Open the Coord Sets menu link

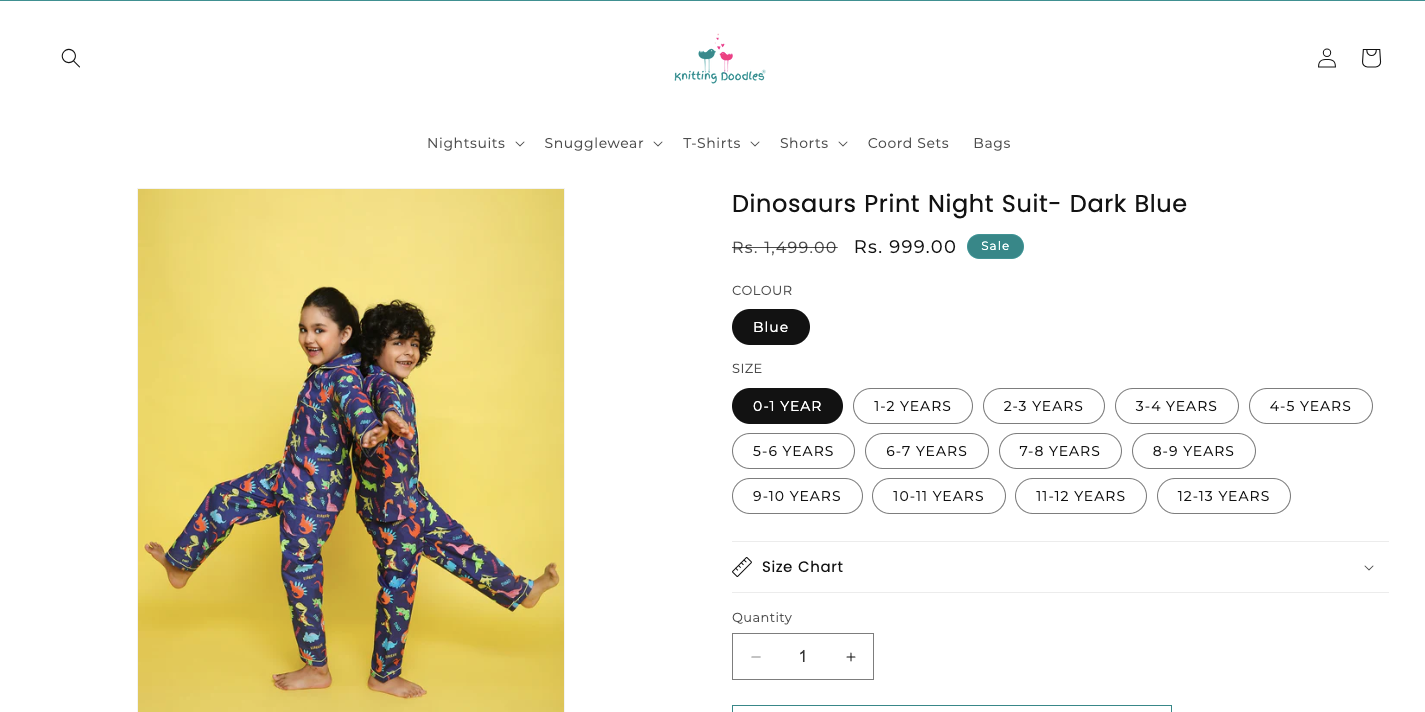pos(908,143)
